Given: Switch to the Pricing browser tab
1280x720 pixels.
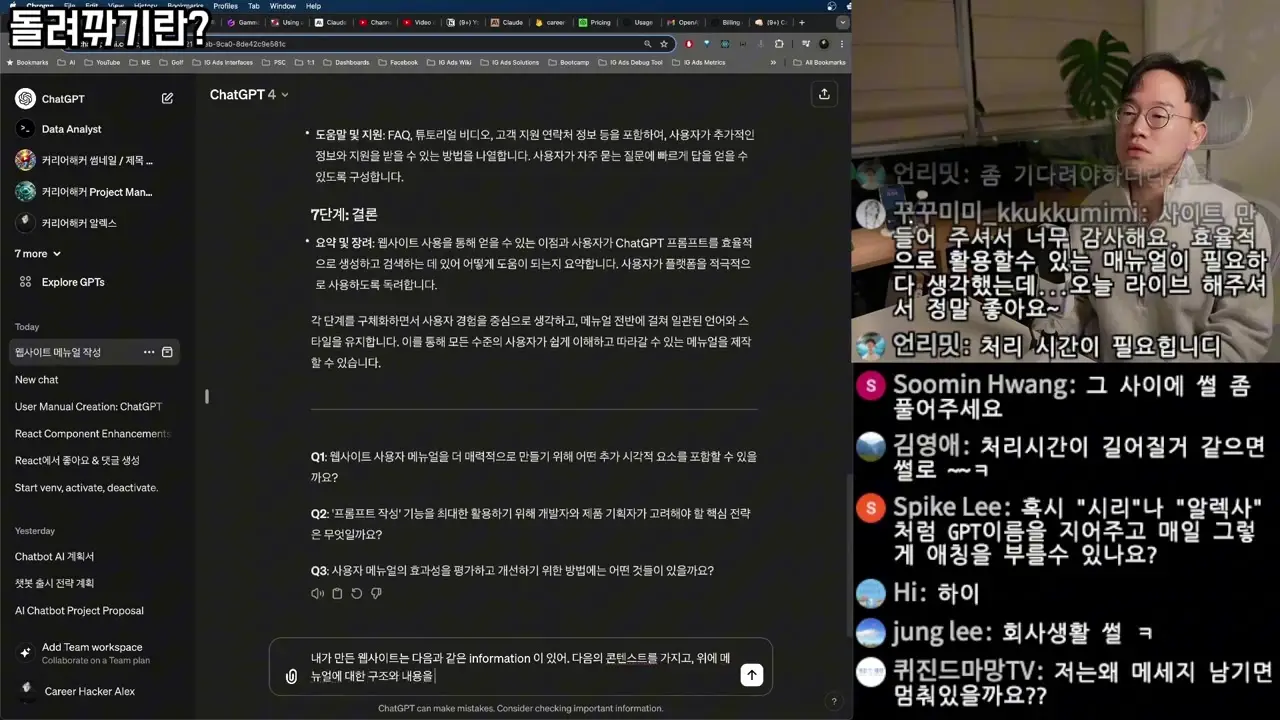Looking at the screenshot, I should click(x=595, y=22).
